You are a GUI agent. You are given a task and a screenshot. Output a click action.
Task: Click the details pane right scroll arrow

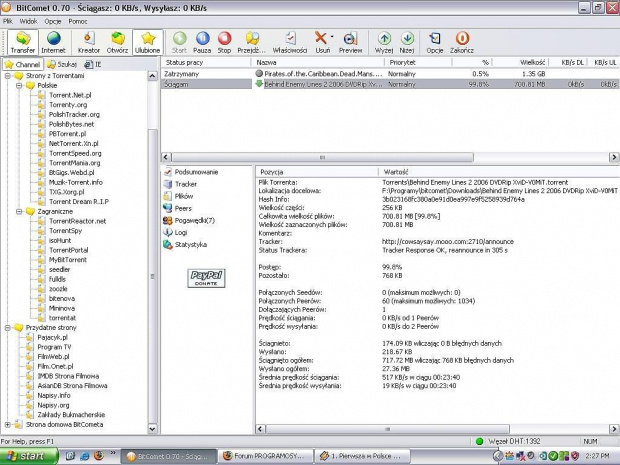pyautogui.click(x=614, y=429)
